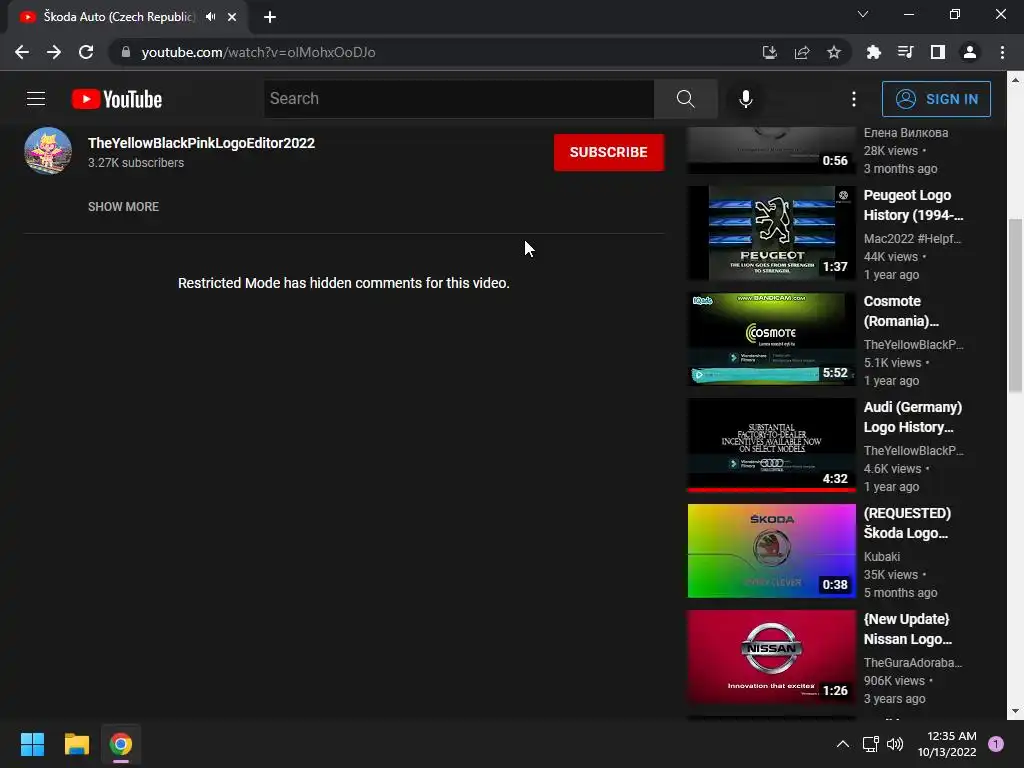This screenshot has width=1024, height=768.
Task: Open clock and date 12:35 AM
Action: [947, 744]
